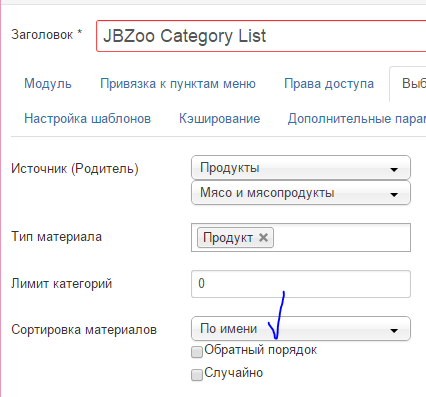
Task: Switch to the Модуль tab
Action: (48, 84)
